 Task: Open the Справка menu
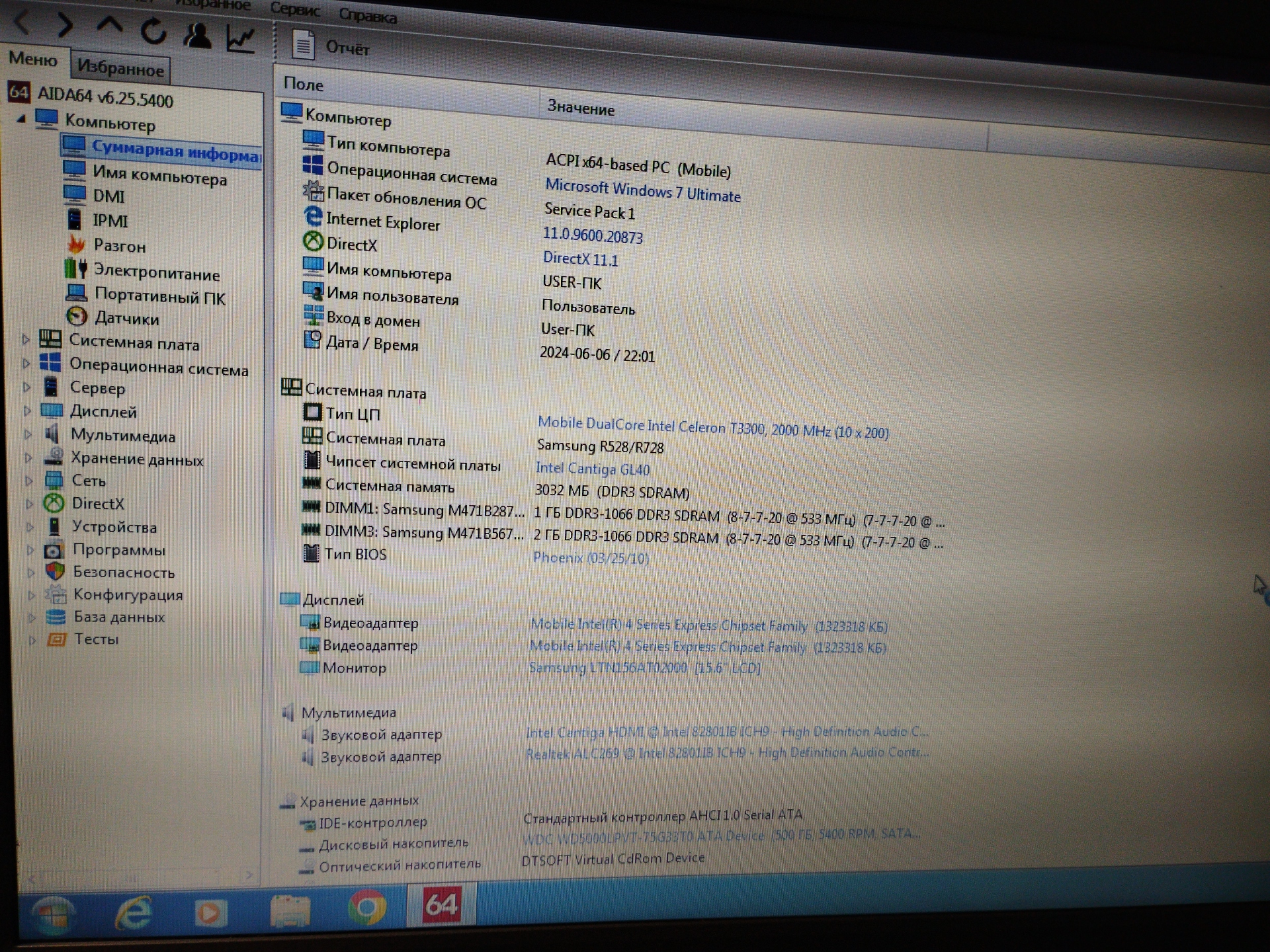coord(368,15)
